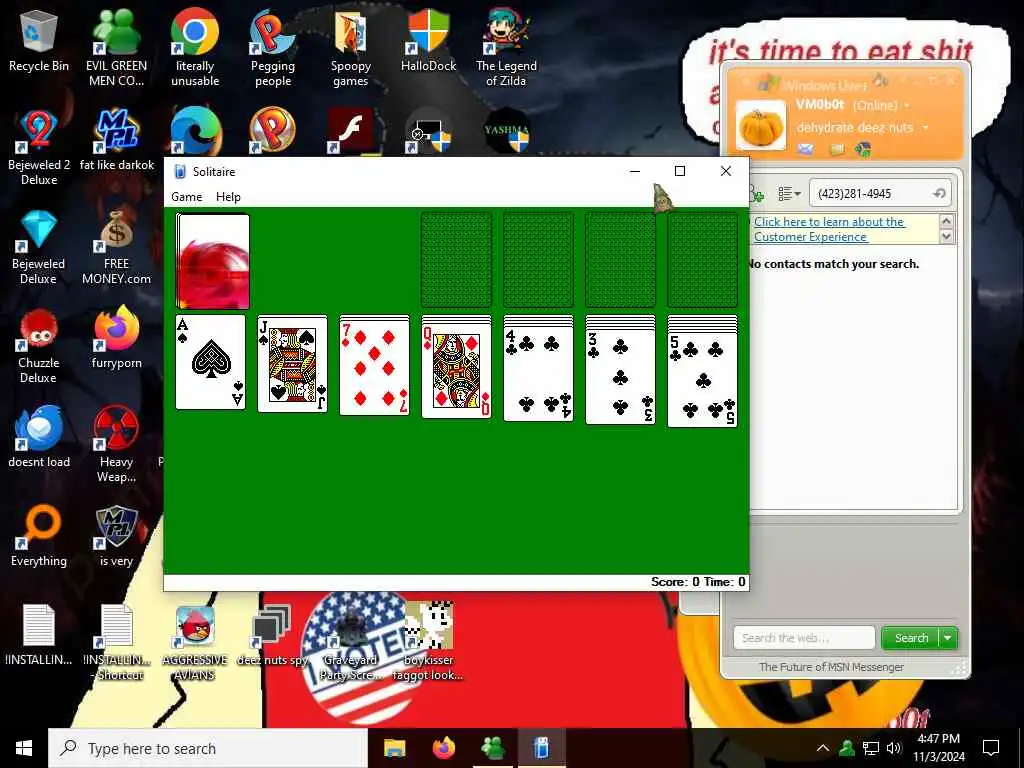Select the Heavy Weap... desktop icon

point(116,445)
